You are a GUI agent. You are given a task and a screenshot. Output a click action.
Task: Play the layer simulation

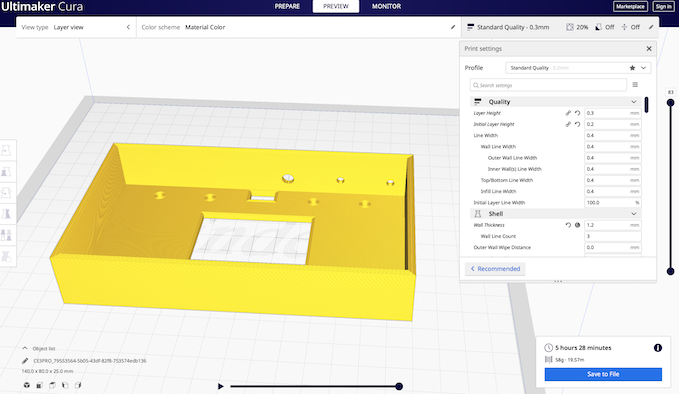220,386
